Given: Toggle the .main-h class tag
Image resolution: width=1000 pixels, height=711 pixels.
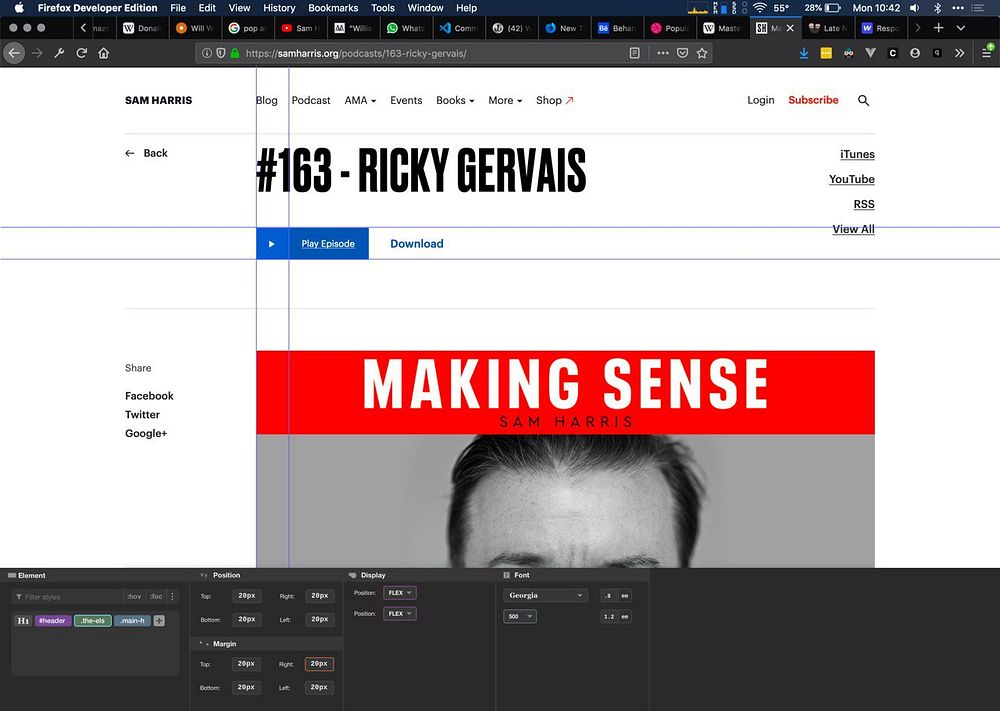Looking at the screenshot, I should coord(133,620).
